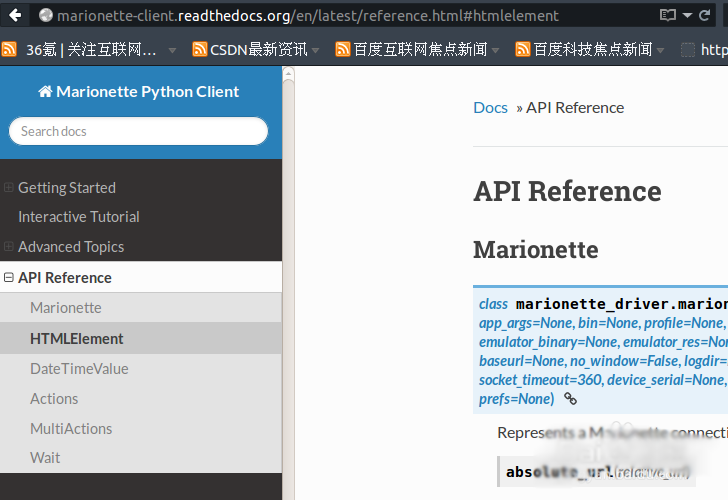
Task: Collapse the API Reference section
Action: tap(9, 277)
